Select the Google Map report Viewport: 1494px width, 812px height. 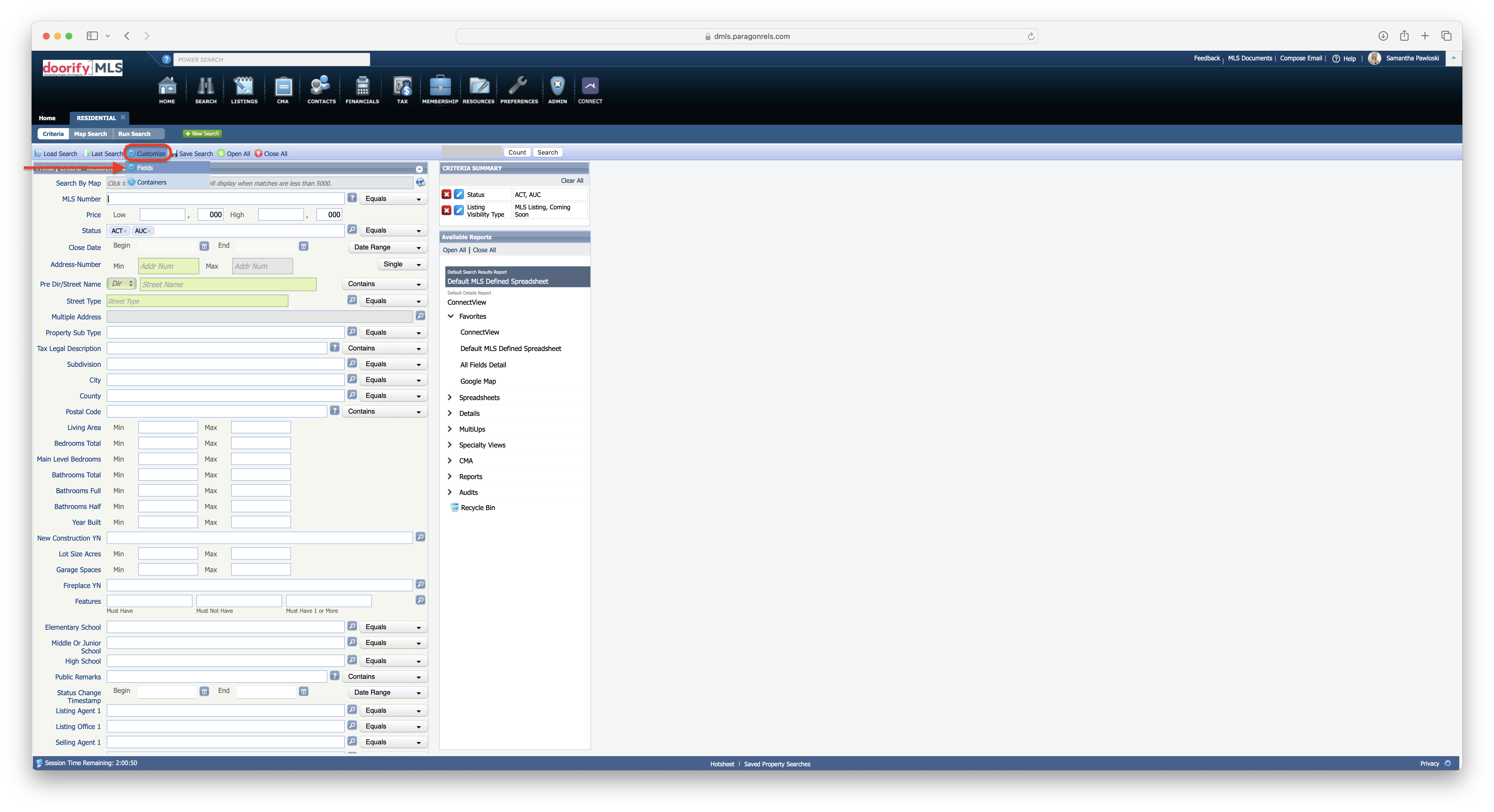pos(478,381)
